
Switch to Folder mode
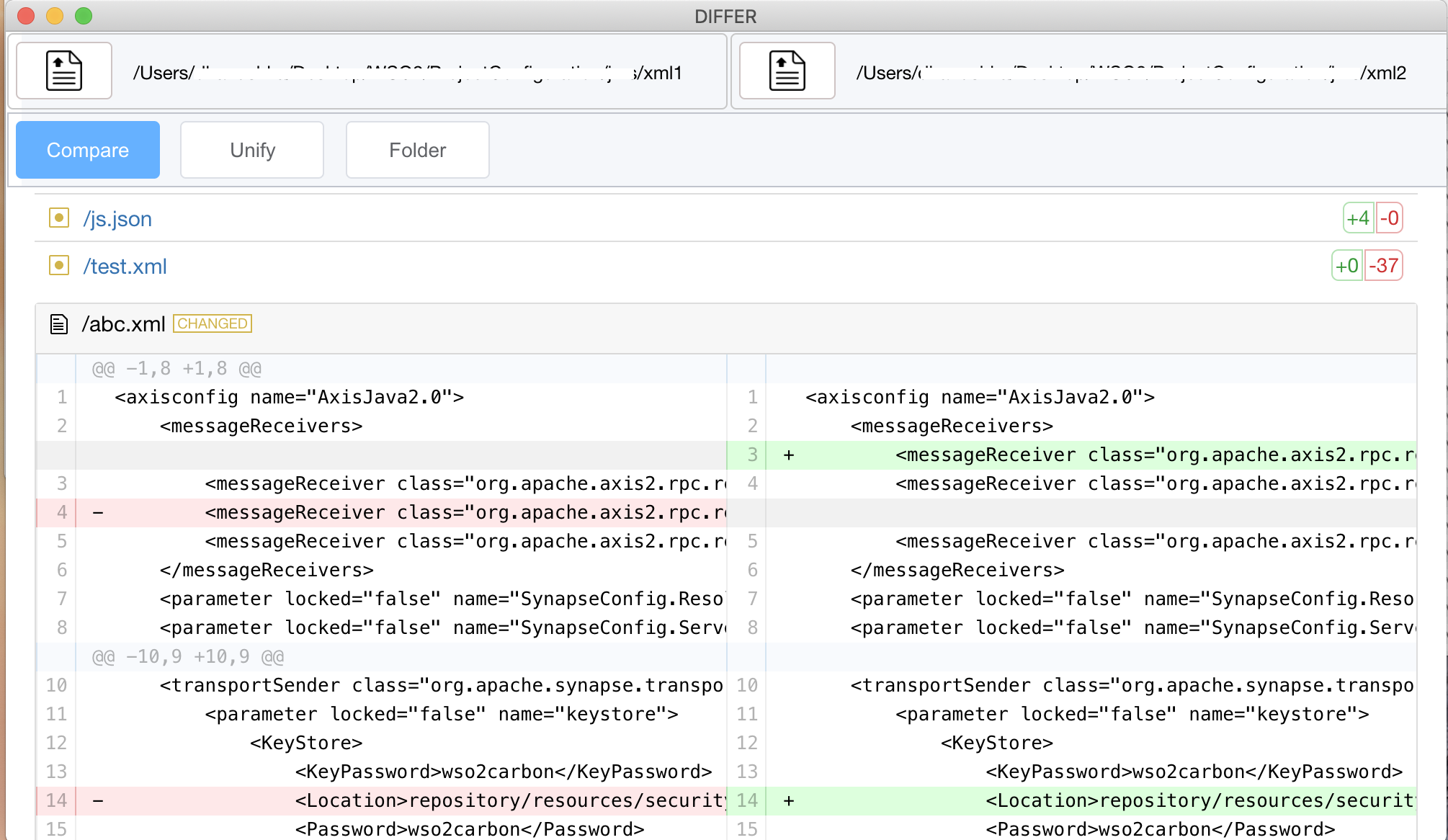[417, 150]
